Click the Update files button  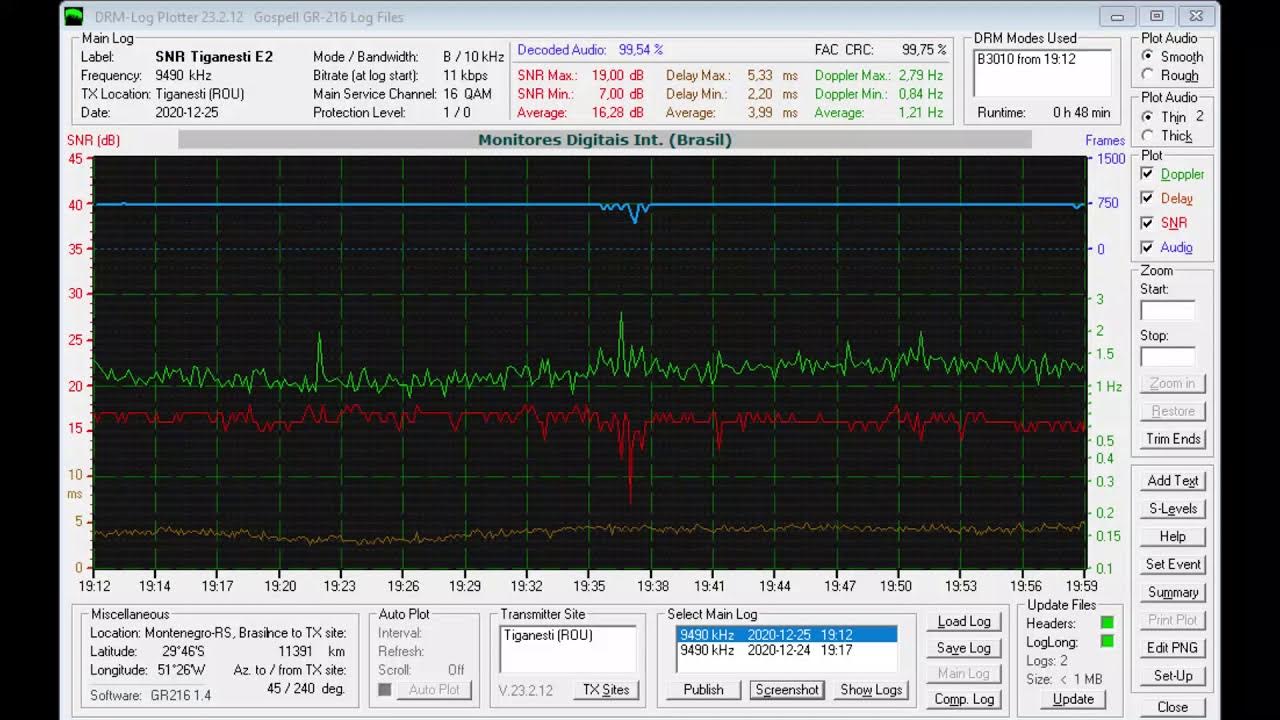pyautogui.click(x=1073, y=699)
